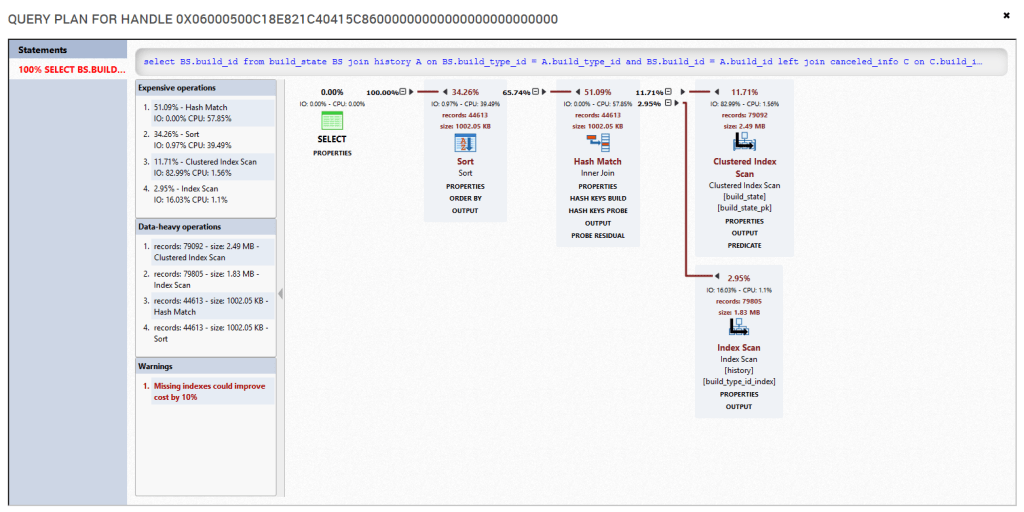Click the [history] table name
The image size is (1024, 512).
(739, 370)
